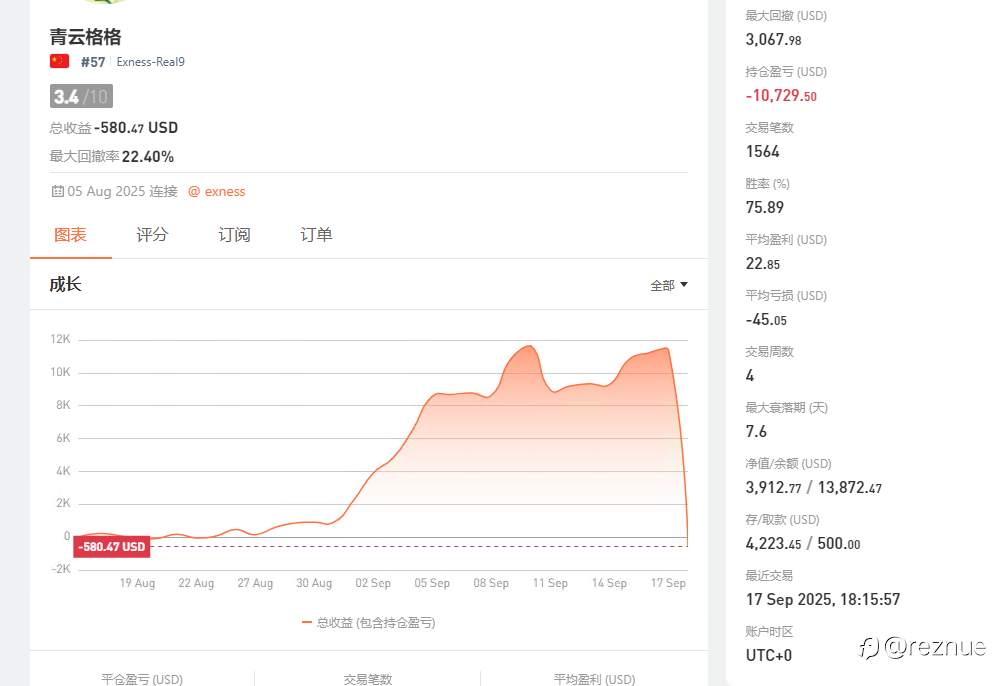Image resolution: width=997 pixels, height=686 pixels.
Task: Click the average profit value 22.85
Action: point(762,263)
